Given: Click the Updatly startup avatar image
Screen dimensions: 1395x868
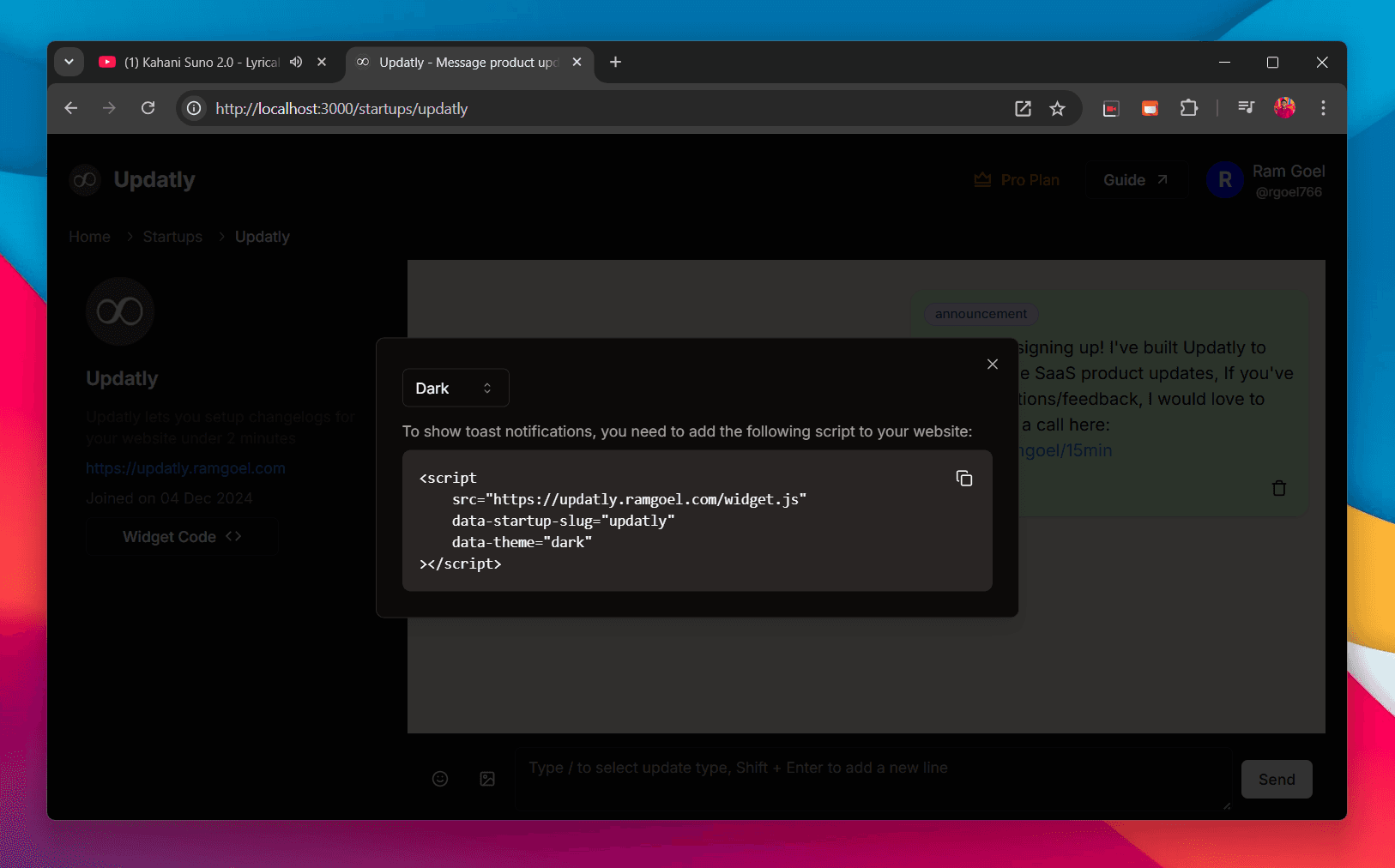Looking at the screenshot, I should point(120,311).
